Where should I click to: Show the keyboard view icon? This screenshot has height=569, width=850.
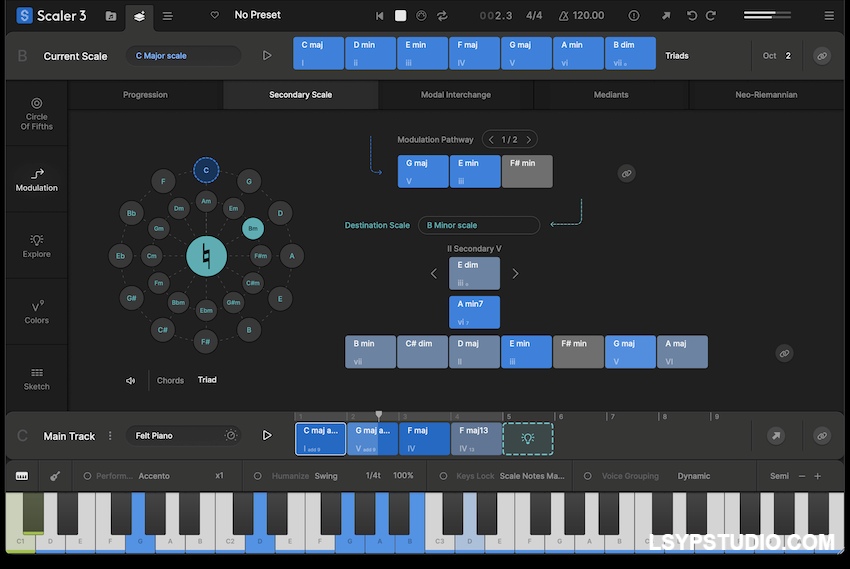22,476
